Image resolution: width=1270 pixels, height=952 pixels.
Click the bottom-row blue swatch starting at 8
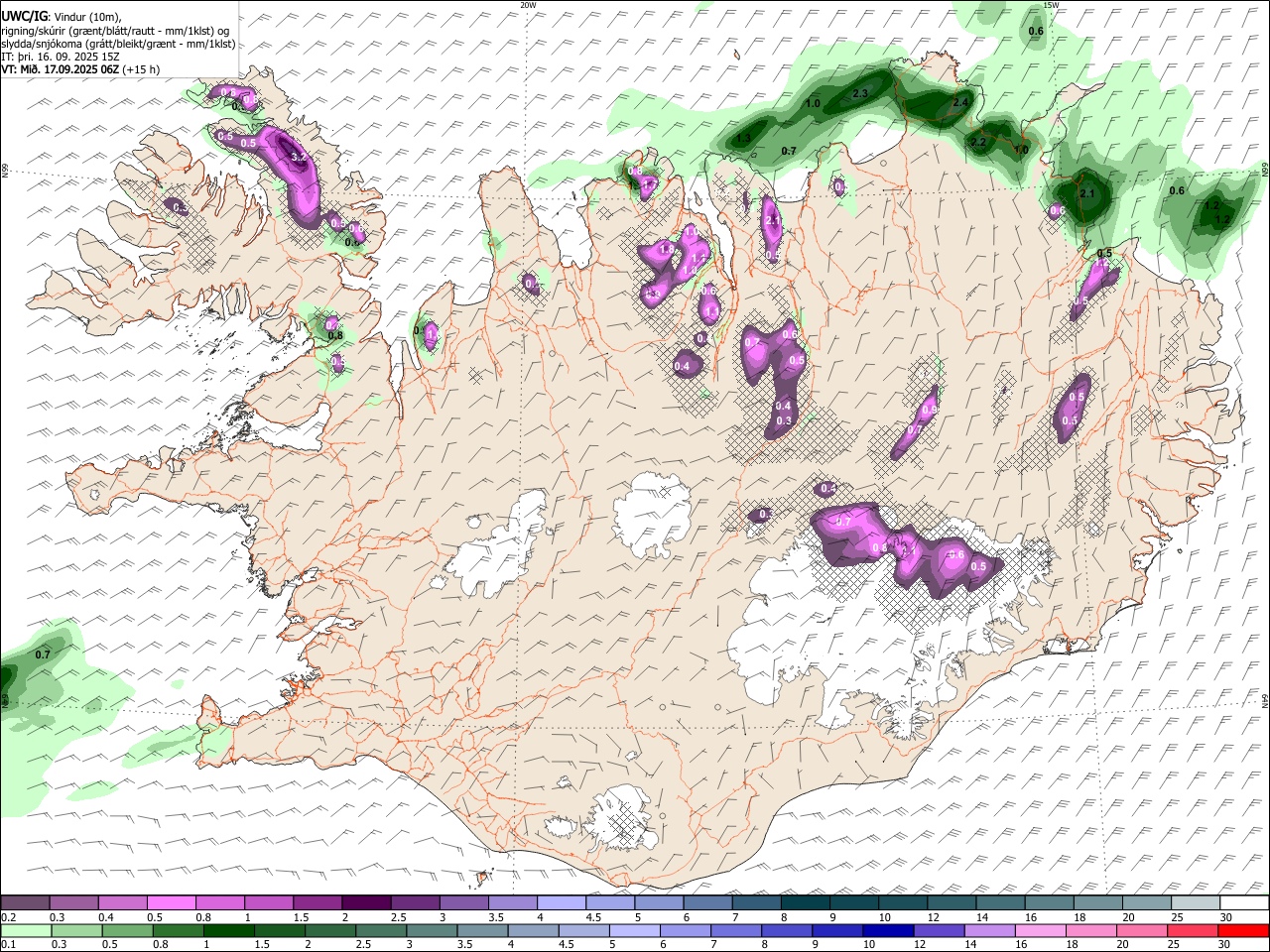click(788, 931)
